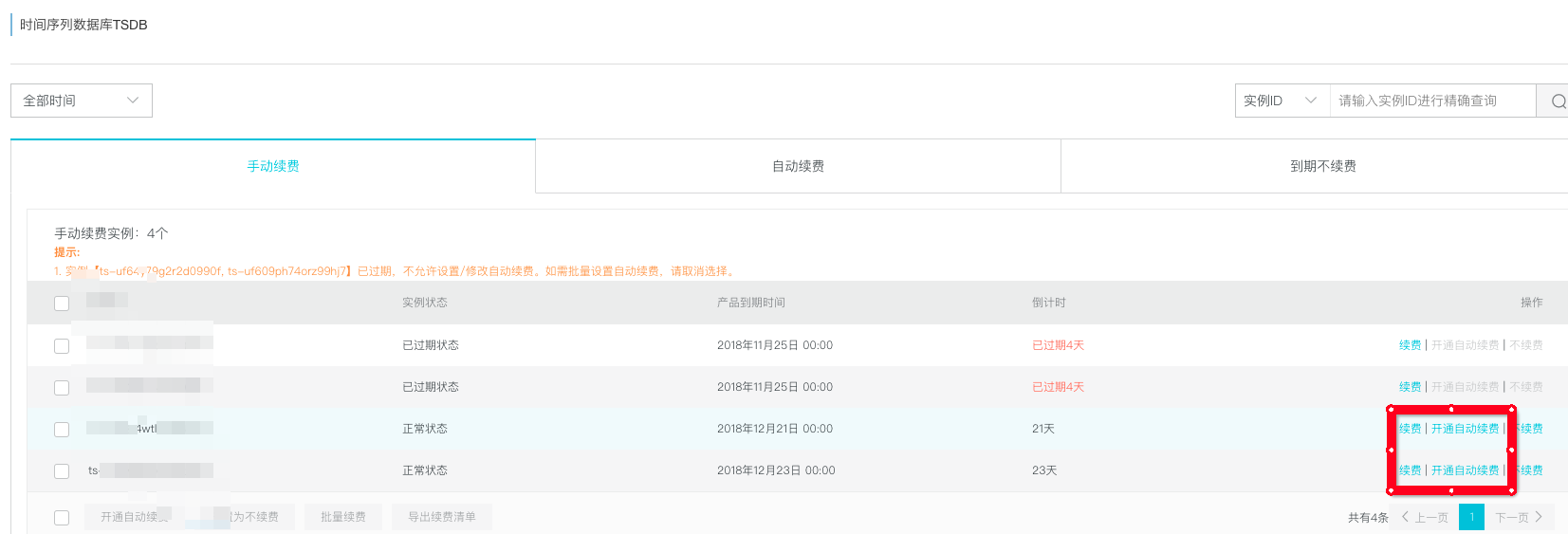Click the 实例状态 column header
Viewport: 1568px width, 534px height.
click(424, 303)
